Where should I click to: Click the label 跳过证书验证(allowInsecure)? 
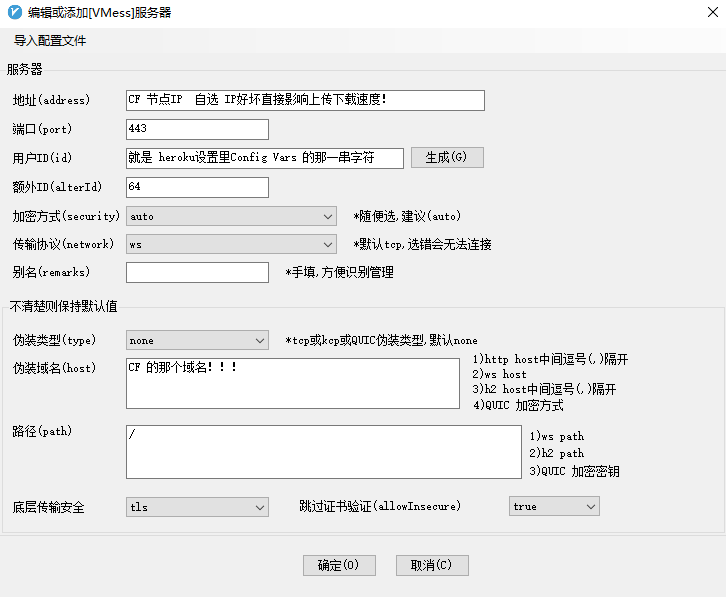[x=380, y=506]
